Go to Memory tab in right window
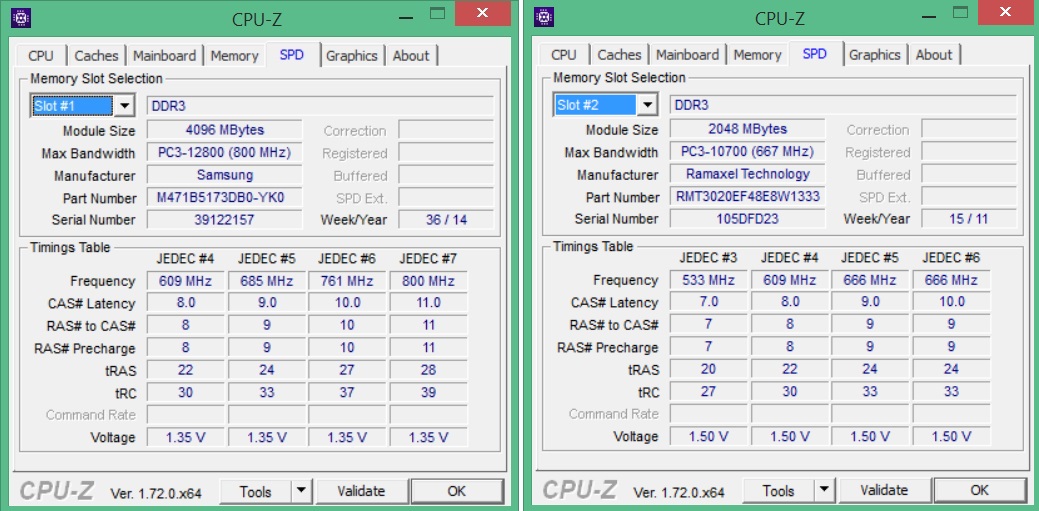1039x511 pixels. [757, 55]
